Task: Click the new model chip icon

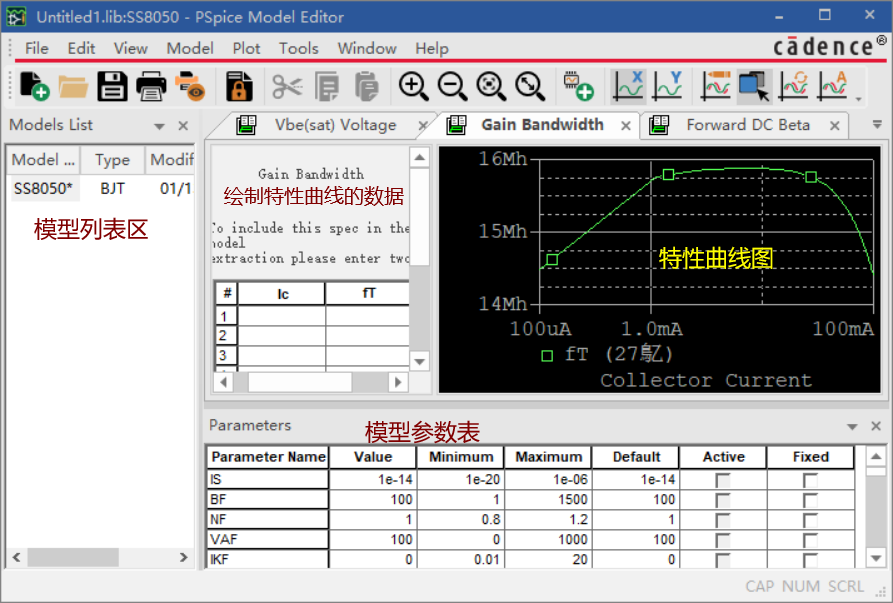Action: click(x=579, y=87)
